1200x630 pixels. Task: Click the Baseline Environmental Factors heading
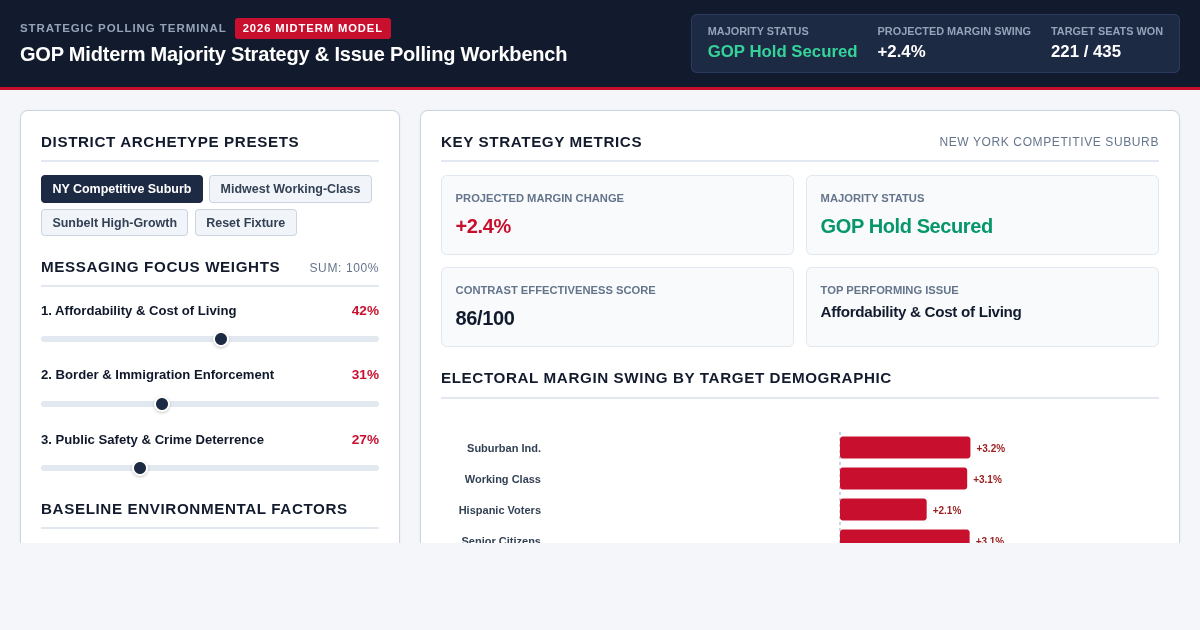click(194, 509)
